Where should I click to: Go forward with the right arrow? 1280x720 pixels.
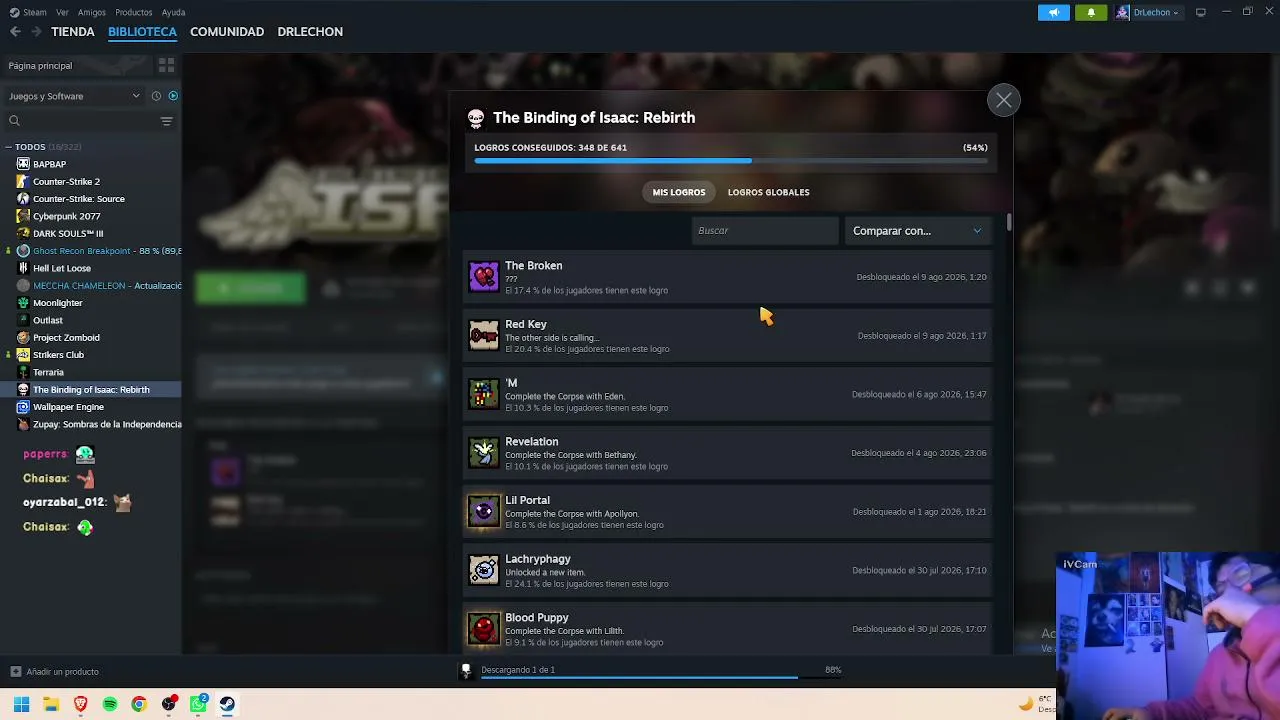tap(36, 32)
